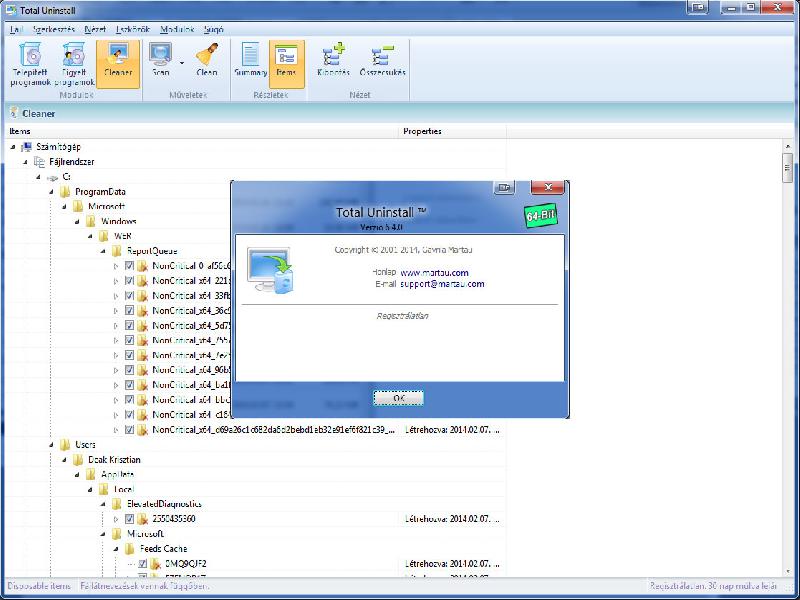800x600 pixels.
Task: Open the Figyelt programok module
Action: 74,65
